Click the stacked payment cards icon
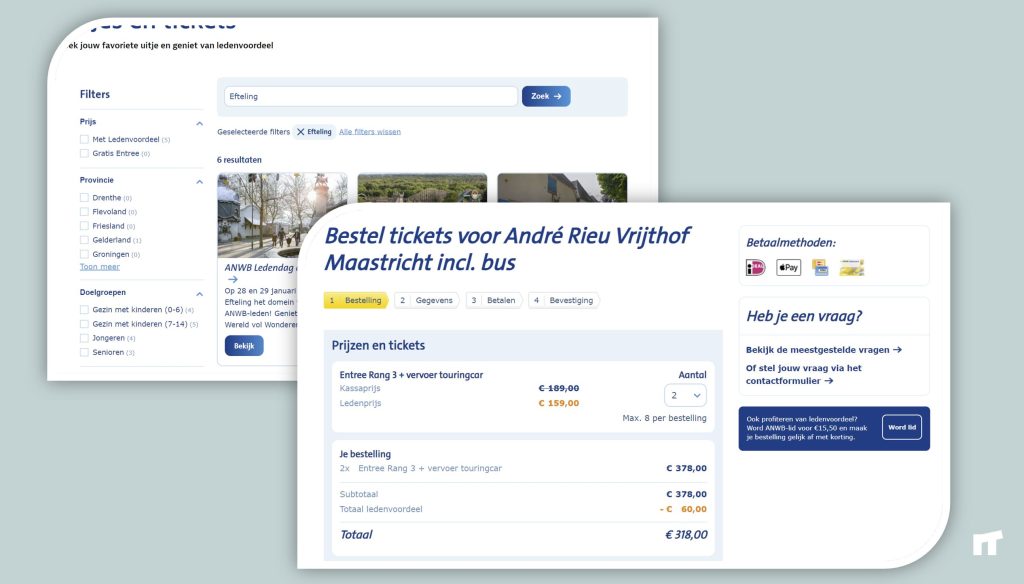The image size is (1024, 584). coord(820,268)
